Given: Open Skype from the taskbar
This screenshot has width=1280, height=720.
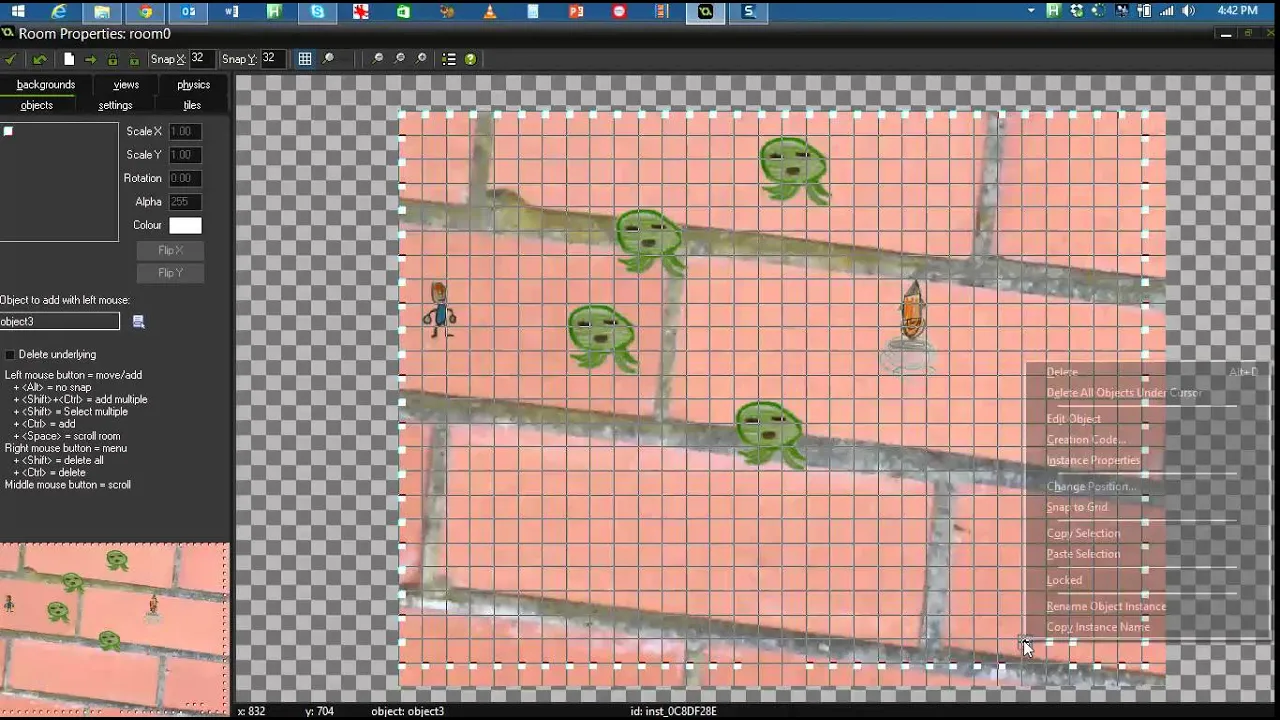Looking at the screenshot, I should pos(318,12).
